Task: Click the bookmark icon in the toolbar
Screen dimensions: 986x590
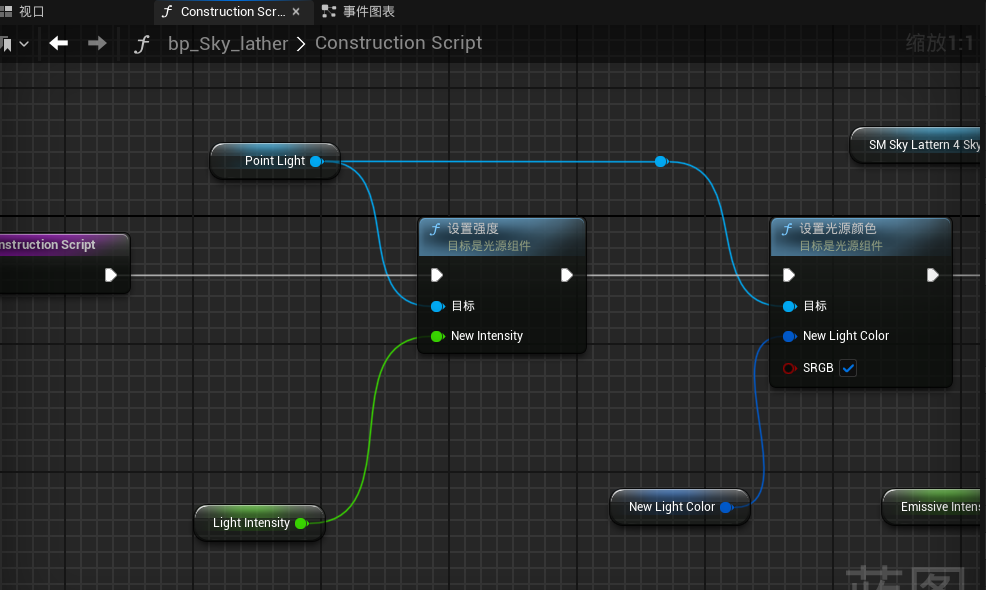Action: (7, 44)
